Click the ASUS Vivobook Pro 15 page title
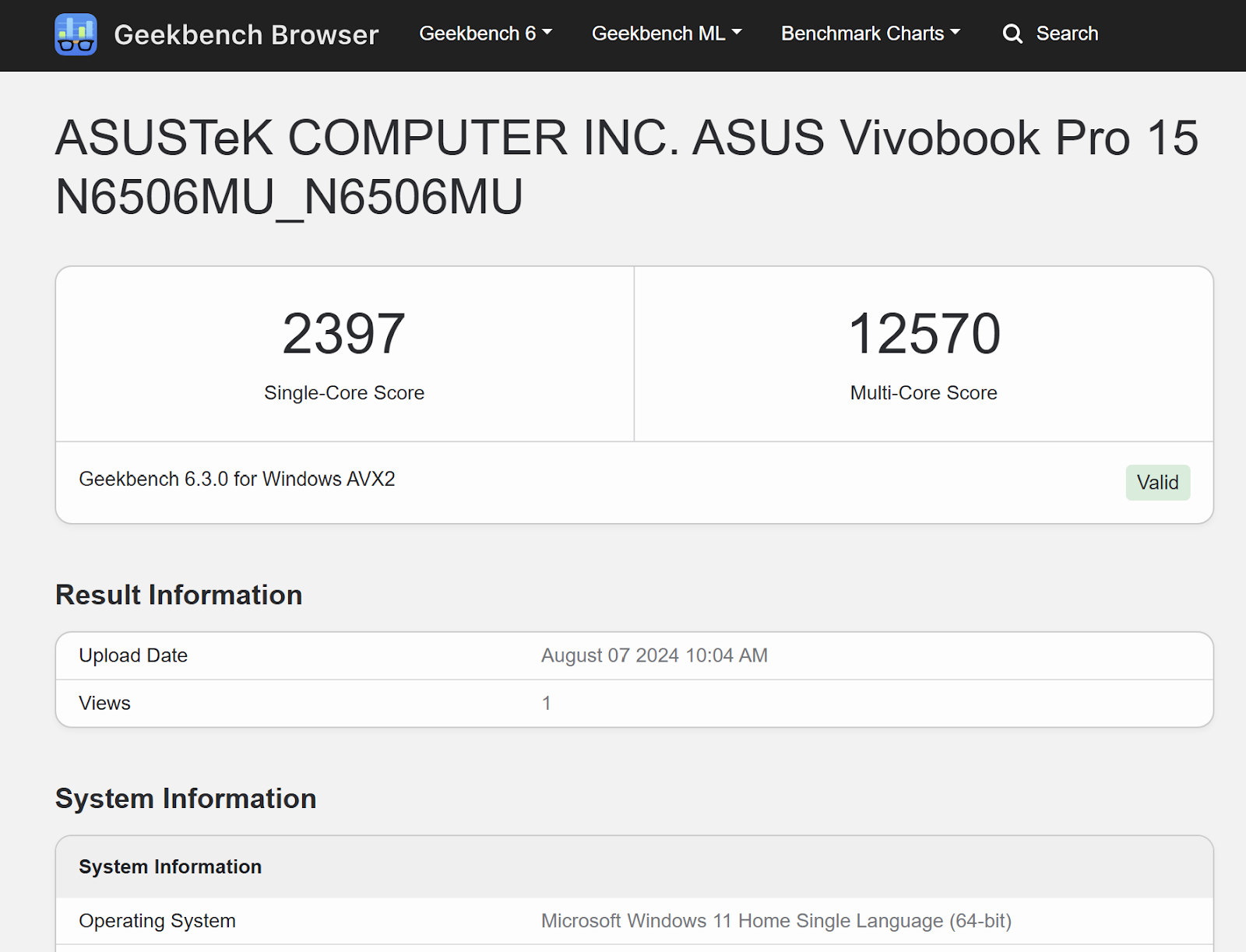1246x952 pixels. point(626,167)
